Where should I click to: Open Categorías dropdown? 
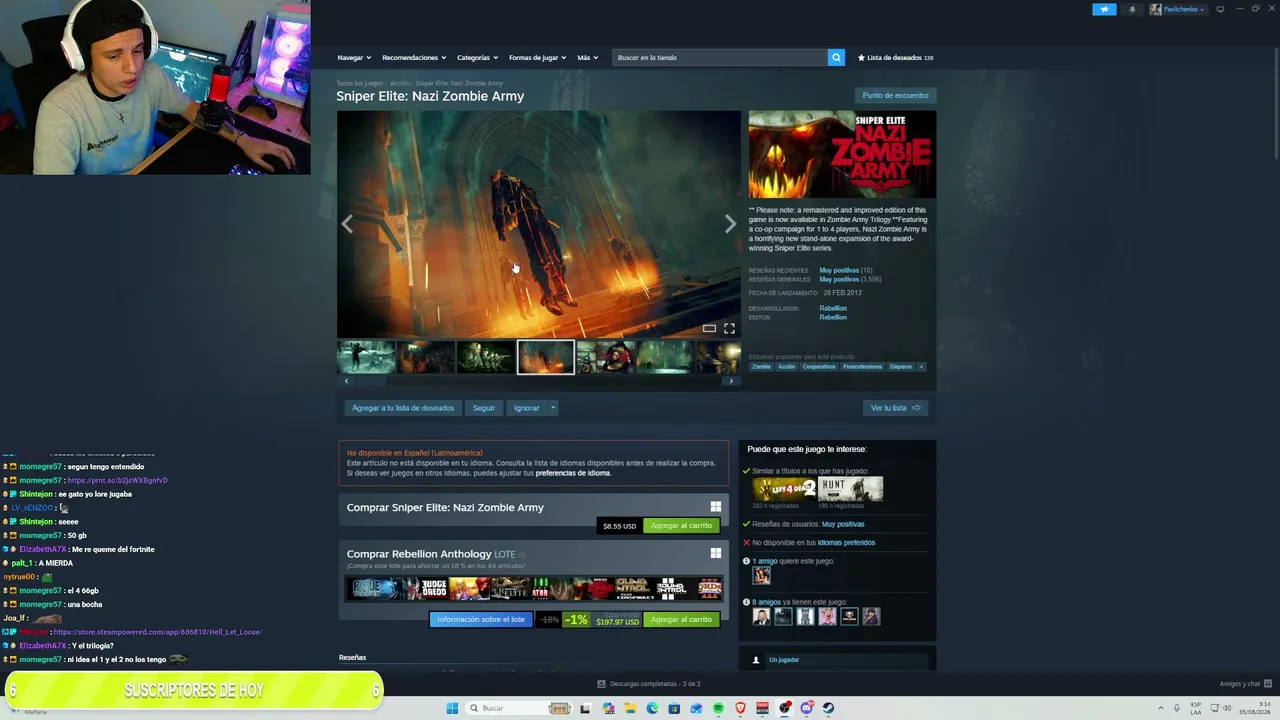477,57
